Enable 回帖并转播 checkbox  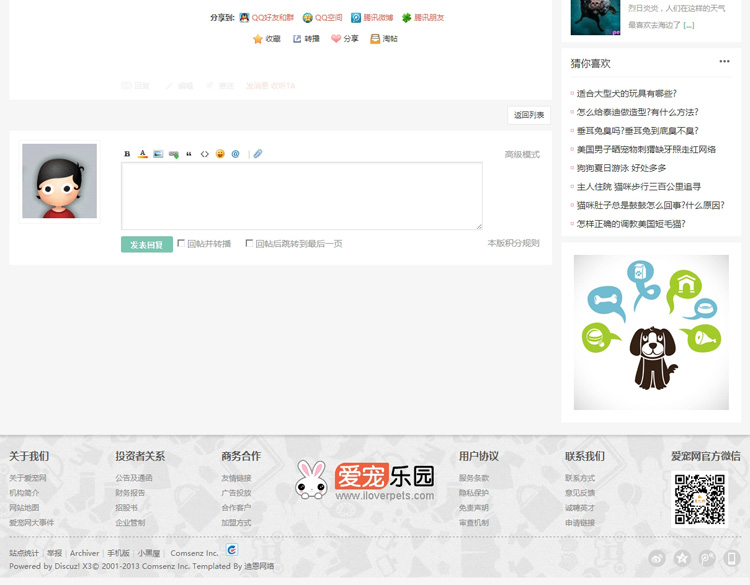[181, 243]
